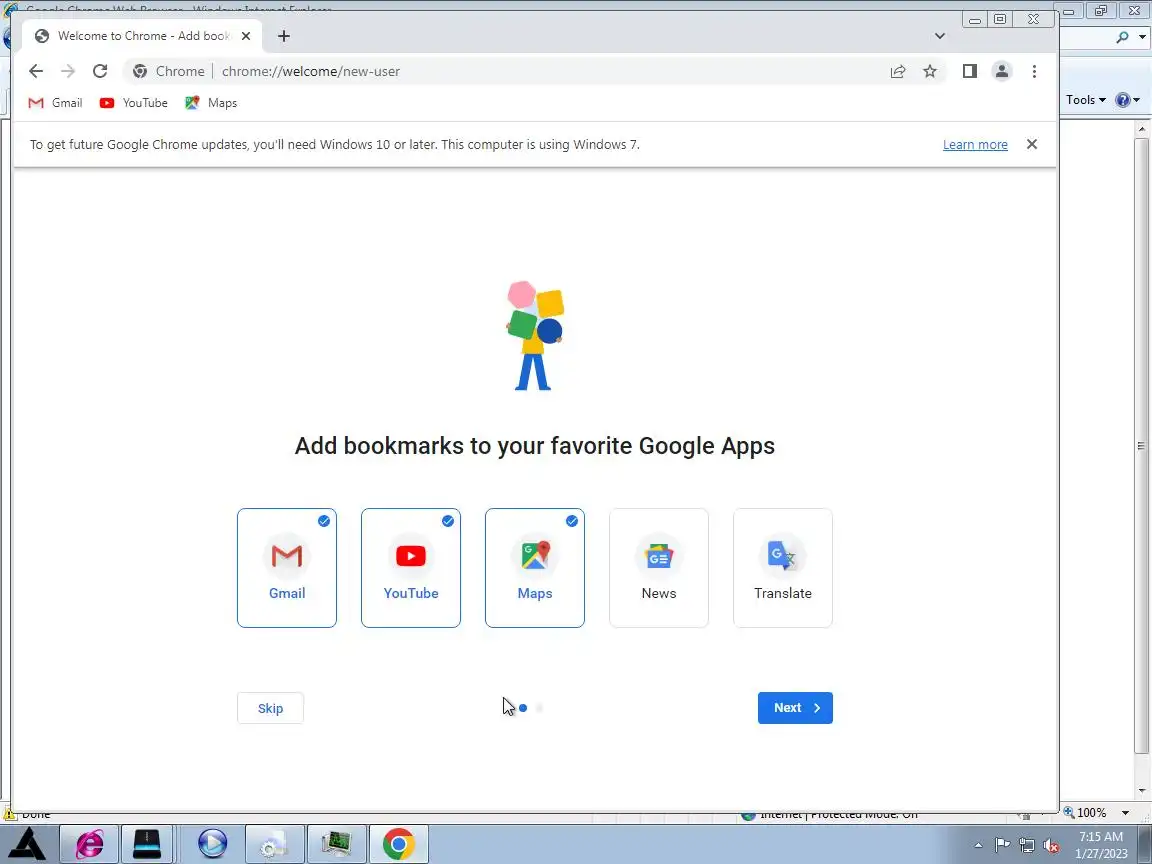Open the Chrome taskbar icon
This screenshot has height=864, width=1152.
pyautogui.click(x=398, y=843)
